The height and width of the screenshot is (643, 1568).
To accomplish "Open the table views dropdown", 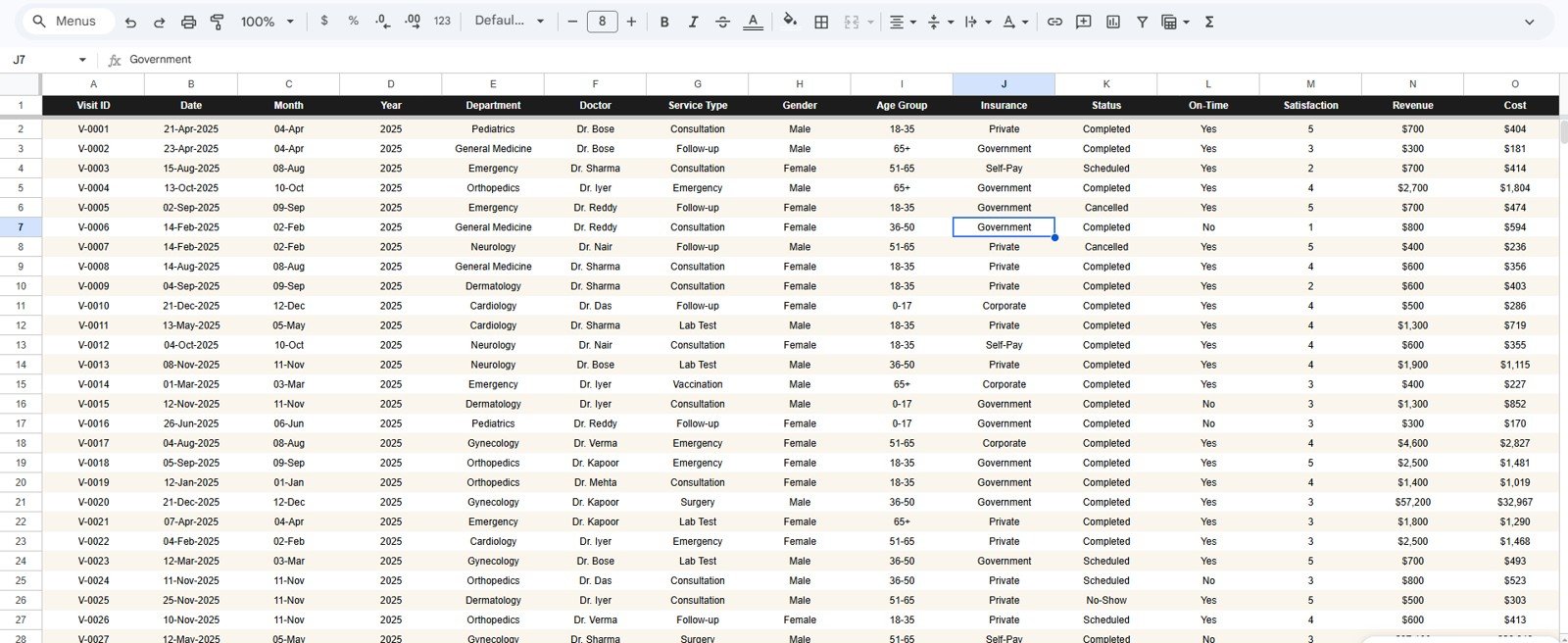I will pyautogui.click(x=1175, y=22).
